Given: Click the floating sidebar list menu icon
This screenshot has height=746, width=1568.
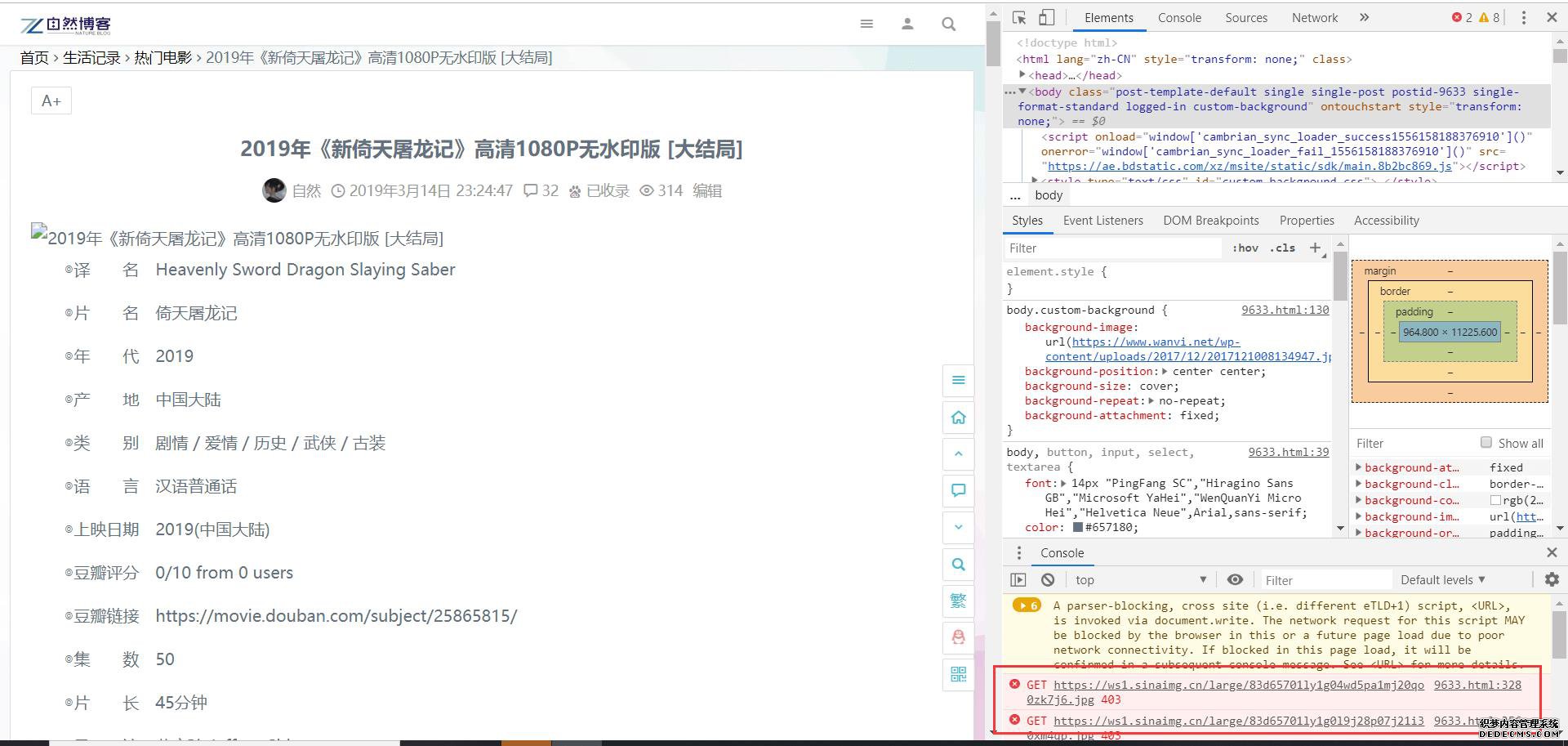Looking at the screenshot, I should pos(958,380).
